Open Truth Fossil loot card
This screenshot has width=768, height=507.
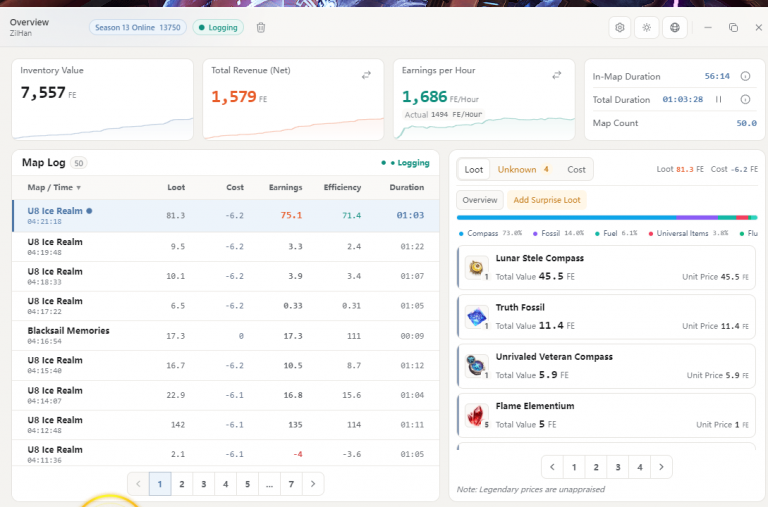click(x=606, y=317)
